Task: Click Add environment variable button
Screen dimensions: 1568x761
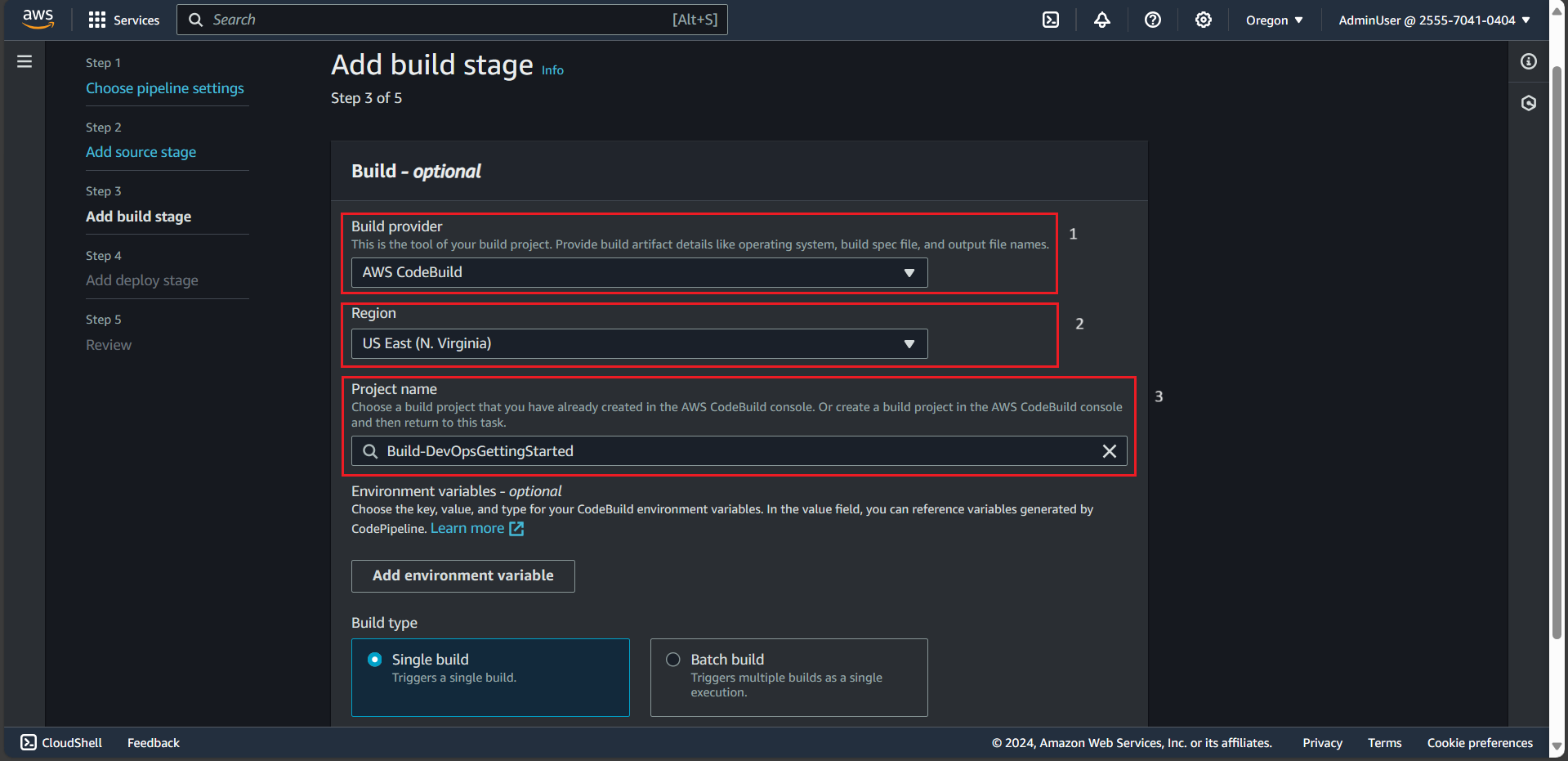Action: tap(463, 576)
